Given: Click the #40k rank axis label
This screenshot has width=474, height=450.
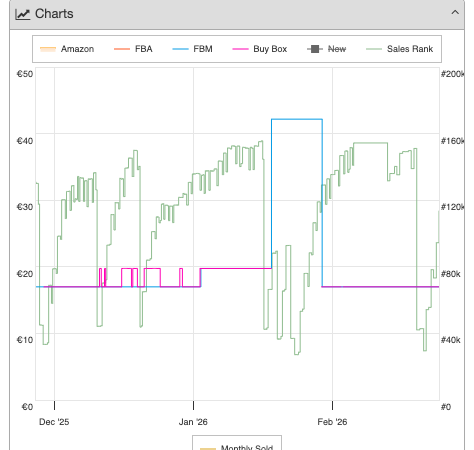Looking at the screenshot, I should [451, 340].
